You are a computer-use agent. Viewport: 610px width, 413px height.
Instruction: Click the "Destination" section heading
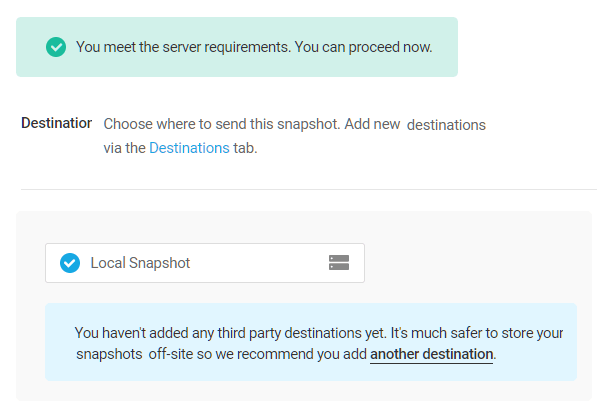(x=57, y=124)
